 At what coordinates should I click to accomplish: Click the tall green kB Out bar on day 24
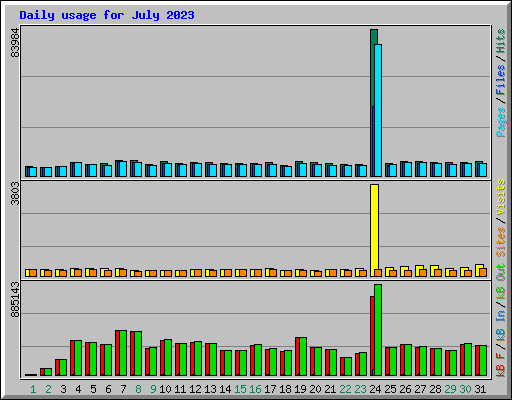(378, 330)
